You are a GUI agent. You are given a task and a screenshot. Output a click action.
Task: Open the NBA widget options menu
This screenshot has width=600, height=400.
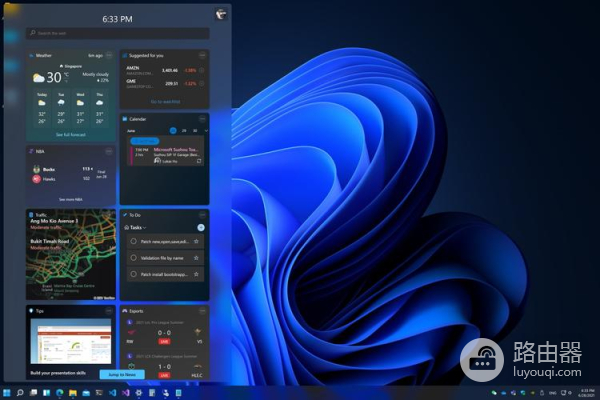109,151
